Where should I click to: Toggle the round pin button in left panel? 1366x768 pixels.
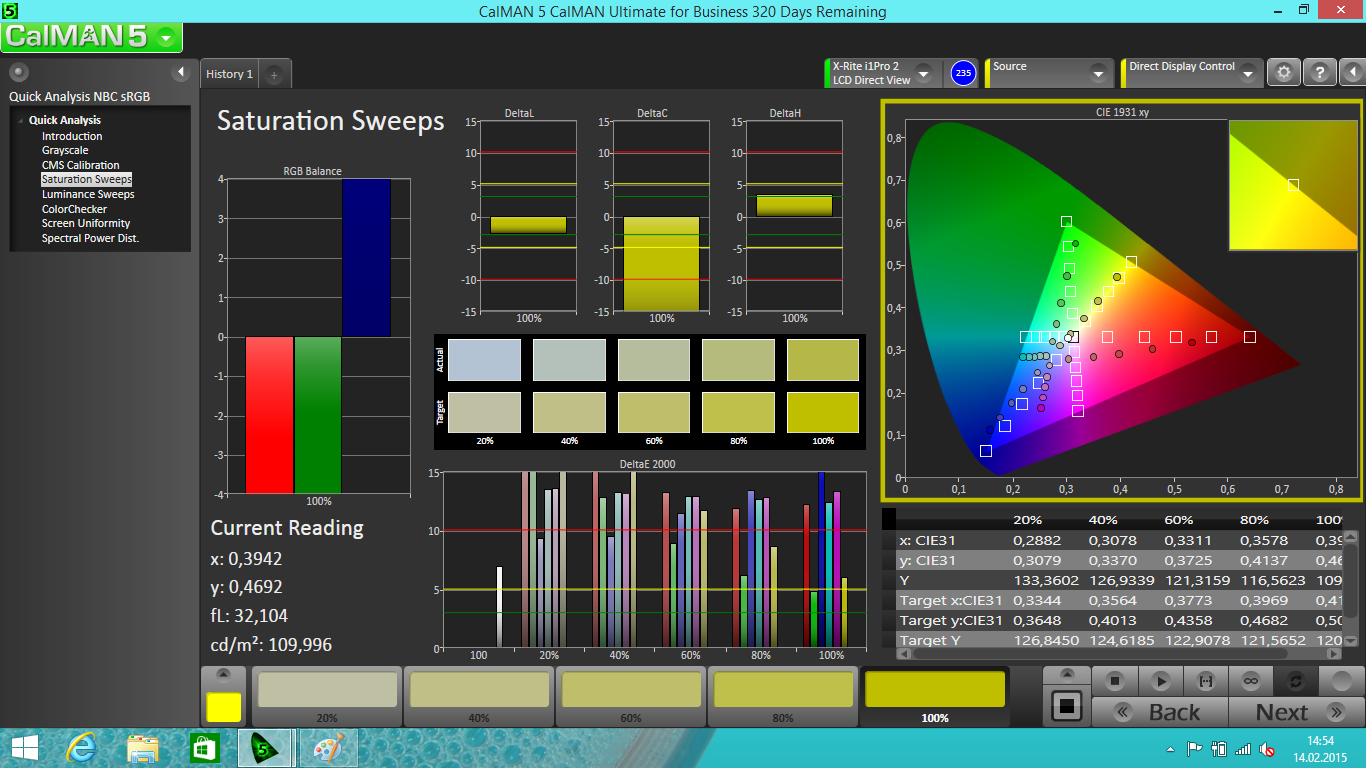[19, 72]
